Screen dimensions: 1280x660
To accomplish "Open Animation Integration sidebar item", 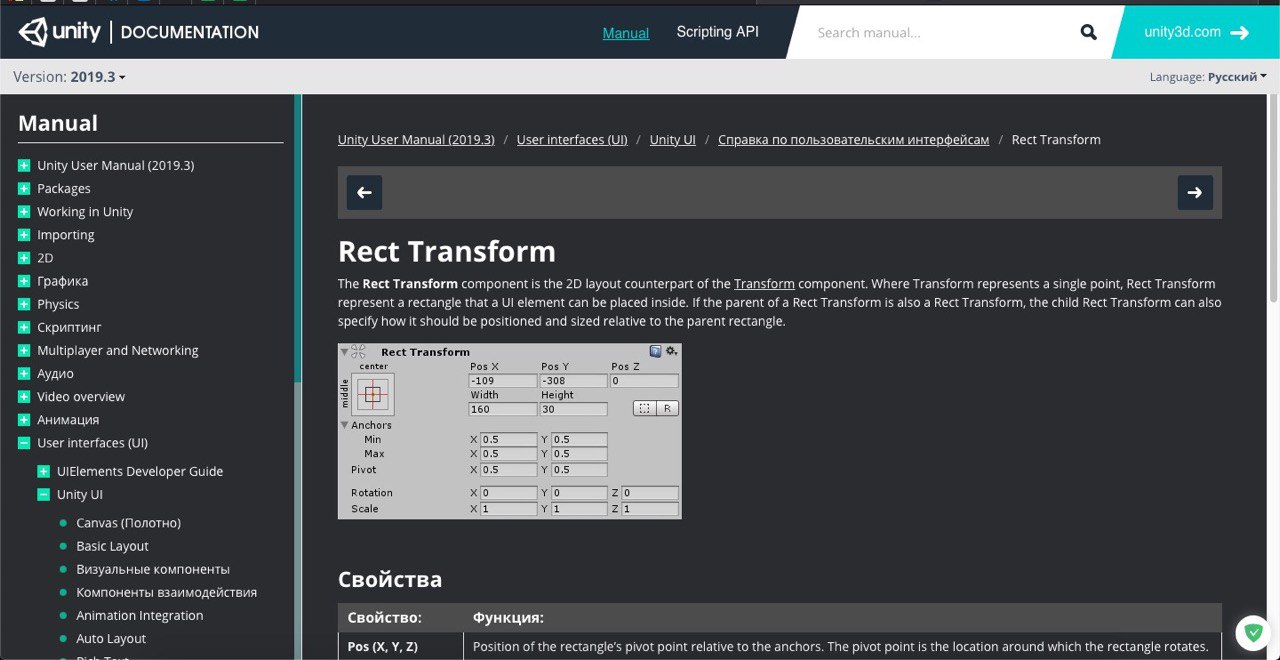I will pos(140,615).
